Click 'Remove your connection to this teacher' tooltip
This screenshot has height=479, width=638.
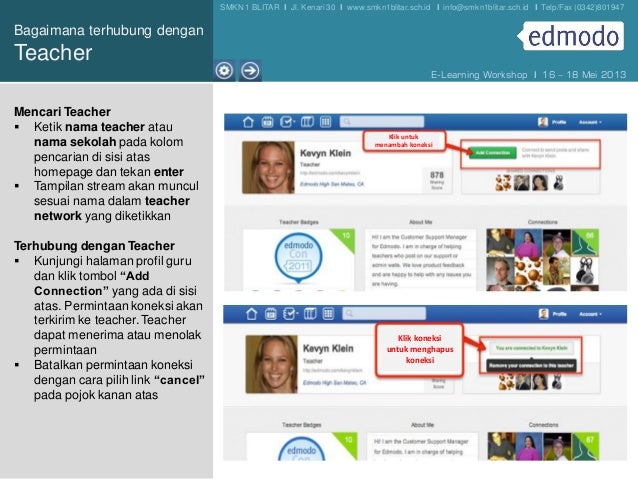click(x=531, y=365)
